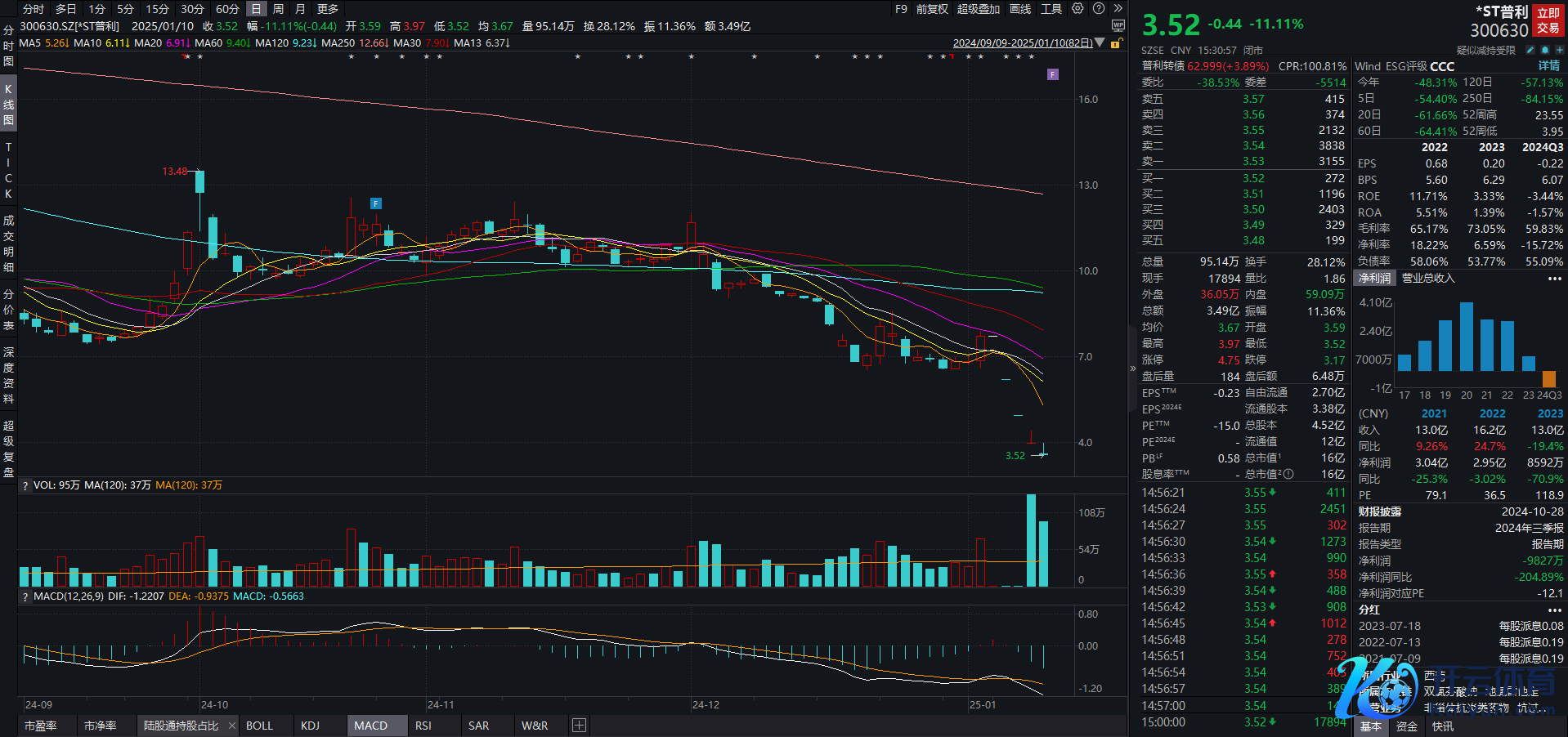
Task: Open the date range dropdown triangle
Action: tap(1100, 43)
